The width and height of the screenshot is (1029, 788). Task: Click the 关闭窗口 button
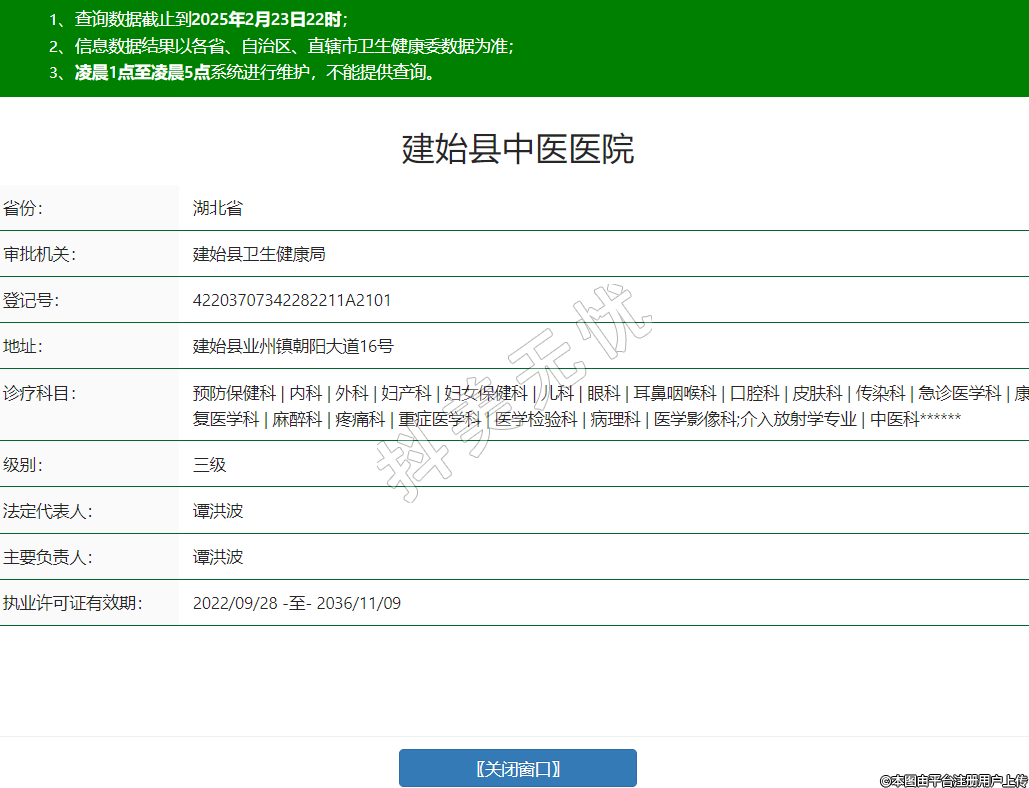[517, 768]
